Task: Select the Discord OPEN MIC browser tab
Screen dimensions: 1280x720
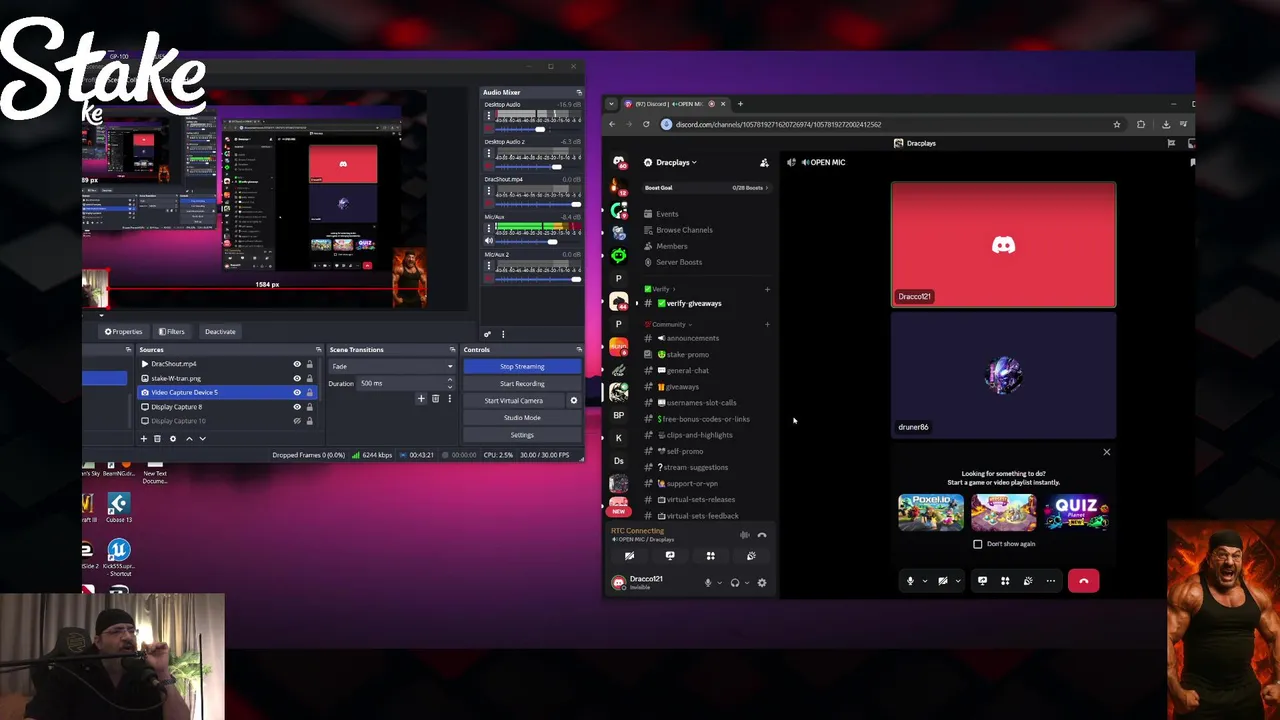Action: pyautogui.click(x=675, y=104)
